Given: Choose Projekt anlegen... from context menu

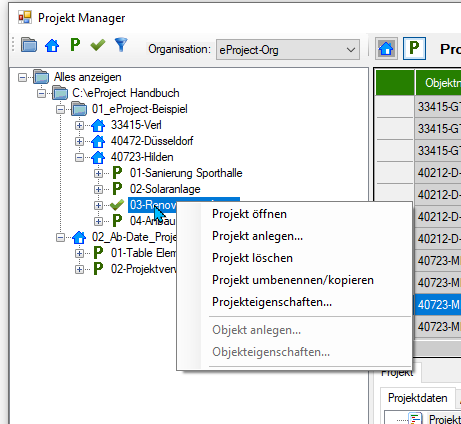Looking at the screenshot, I should [294, 236].
